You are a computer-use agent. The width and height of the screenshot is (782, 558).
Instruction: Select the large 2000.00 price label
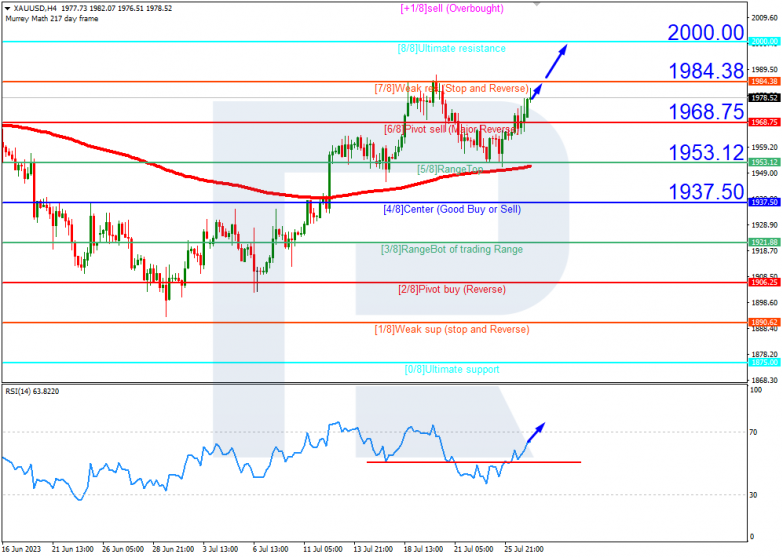(706, 32)
